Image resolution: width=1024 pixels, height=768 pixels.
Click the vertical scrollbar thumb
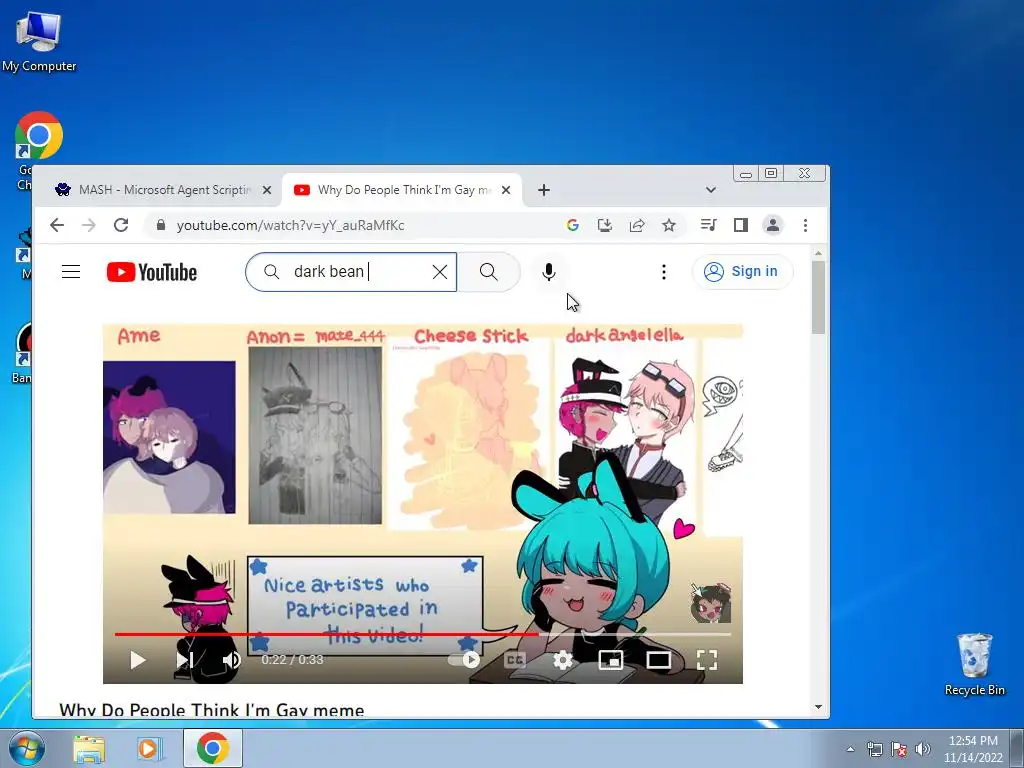(818, 297)
